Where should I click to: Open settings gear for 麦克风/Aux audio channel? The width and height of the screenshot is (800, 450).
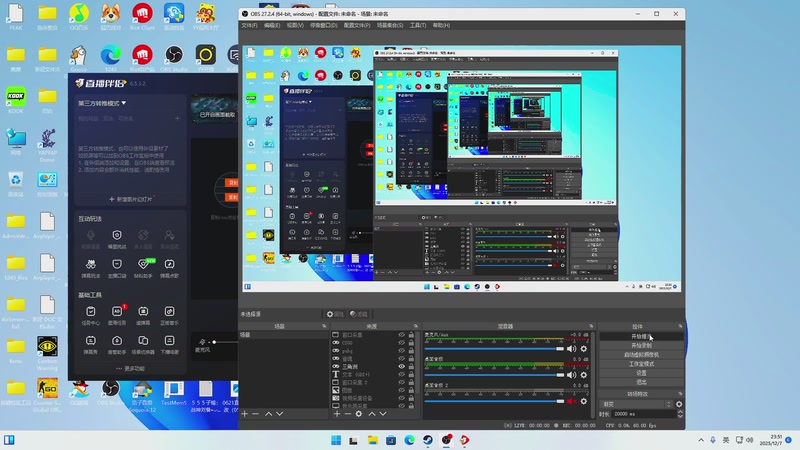click(x=584, y=349)
